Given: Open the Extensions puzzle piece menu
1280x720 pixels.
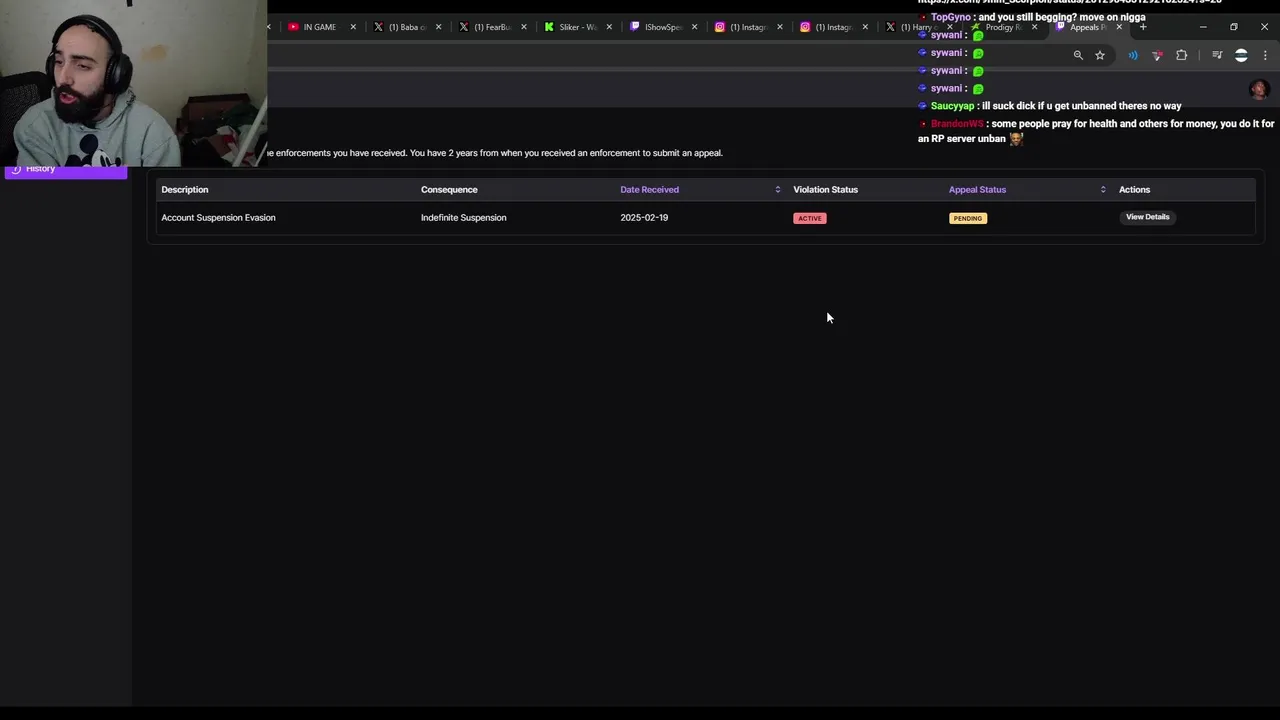Looking at the screenshot, I should (x=1182, y=55).
